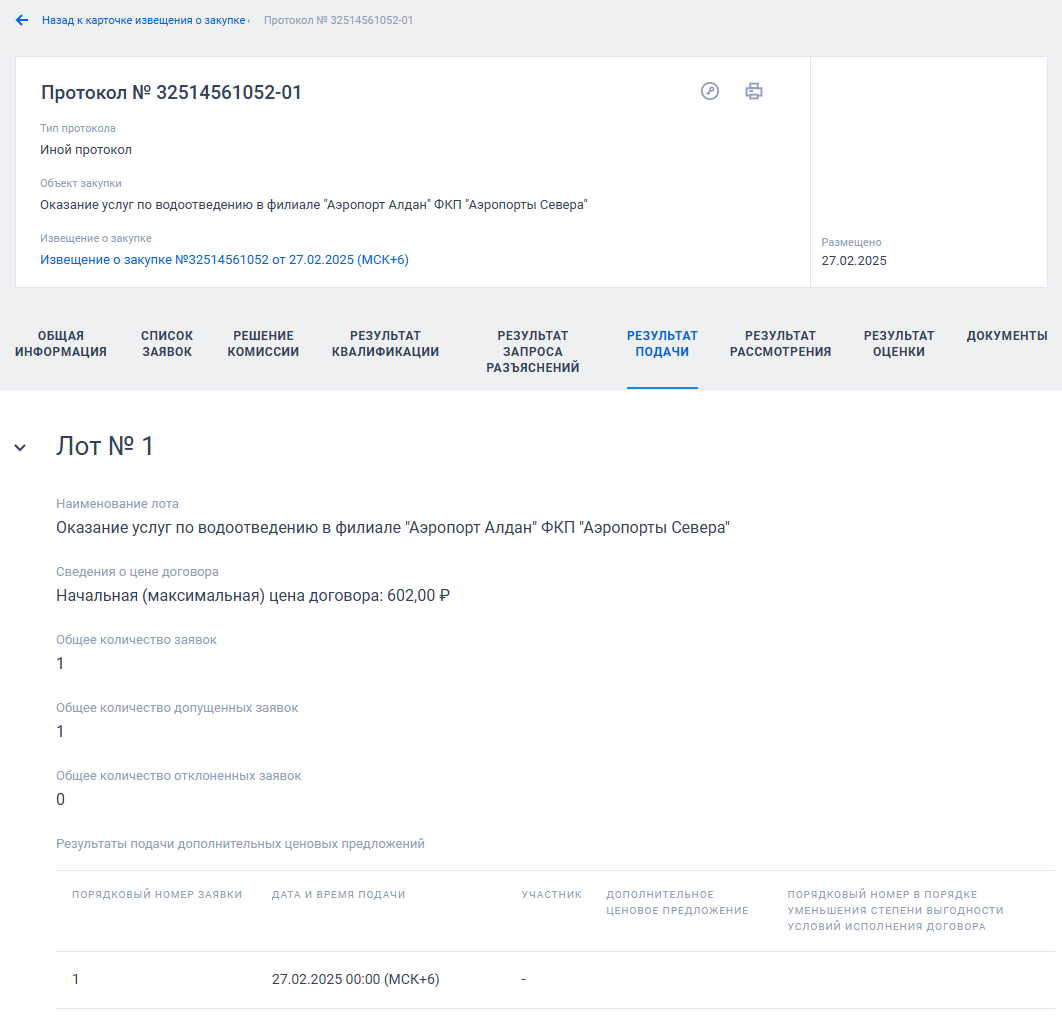Open the Список заявок tab
The width and height of the screenshot is (1062, 1030).
click(x=167, y=343)
